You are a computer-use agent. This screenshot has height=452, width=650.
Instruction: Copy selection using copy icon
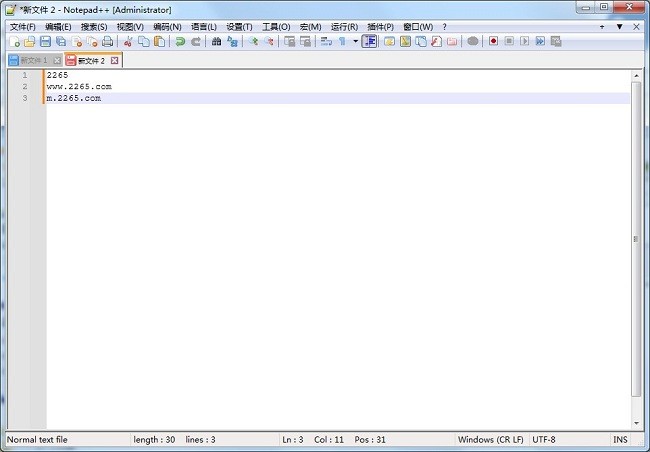[144, 41]
